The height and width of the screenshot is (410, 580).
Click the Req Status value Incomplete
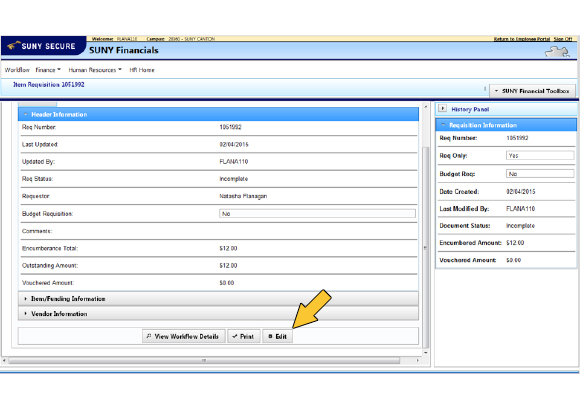coord(234,179)
